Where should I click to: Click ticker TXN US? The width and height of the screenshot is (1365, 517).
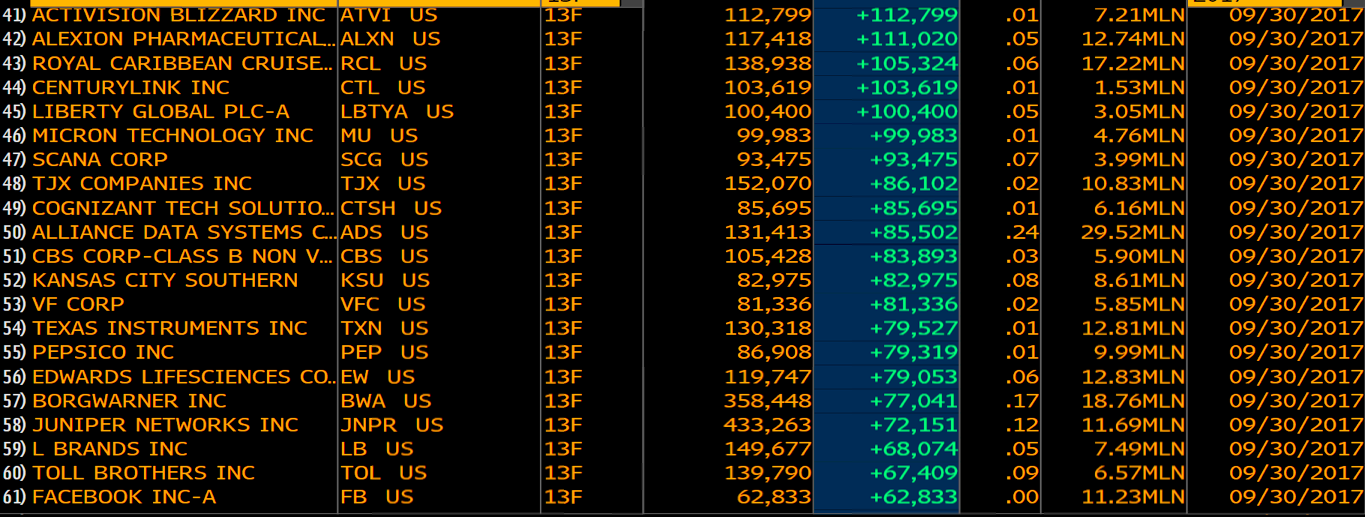[385, 328]
